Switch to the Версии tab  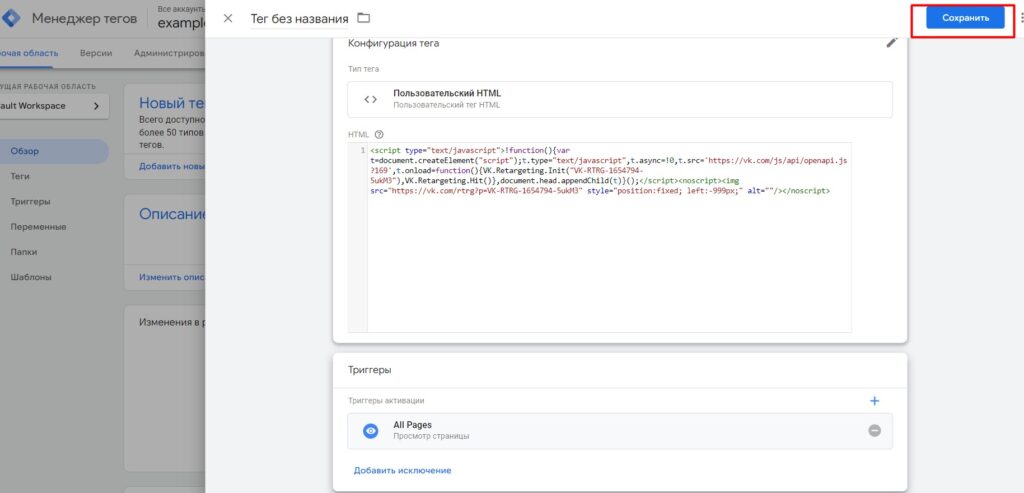tap(96, 53)
